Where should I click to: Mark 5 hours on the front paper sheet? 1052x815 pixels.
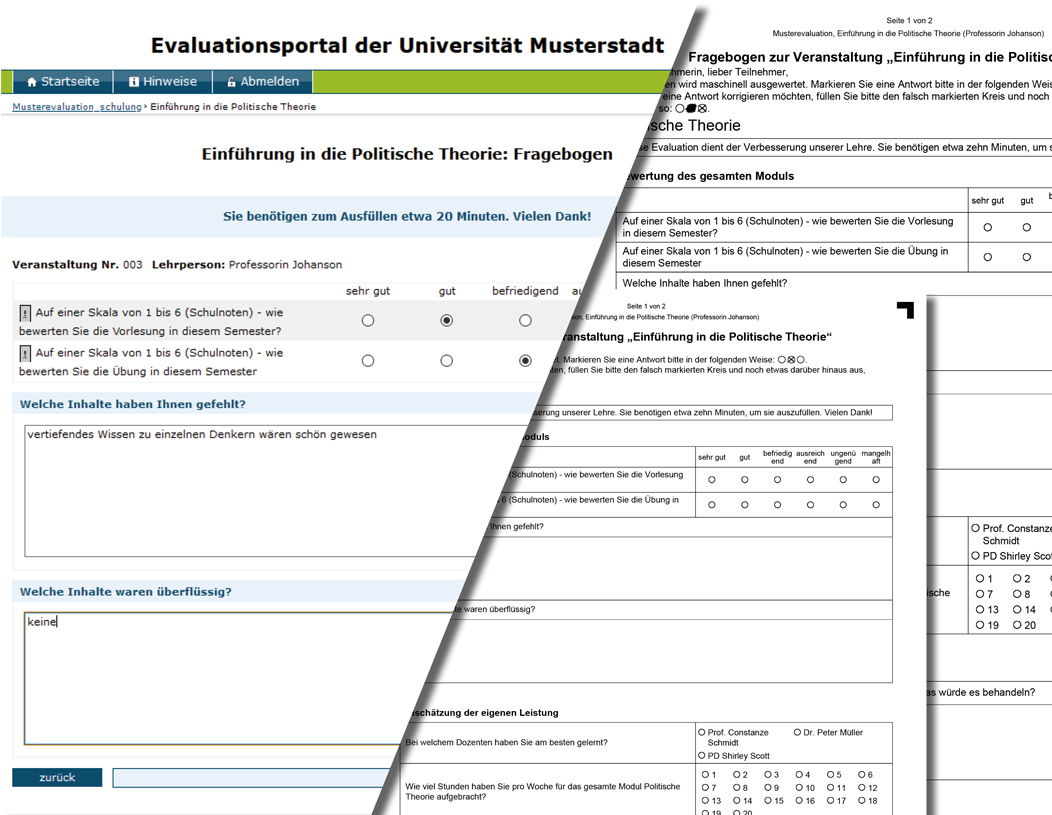(x=831, y=775)
